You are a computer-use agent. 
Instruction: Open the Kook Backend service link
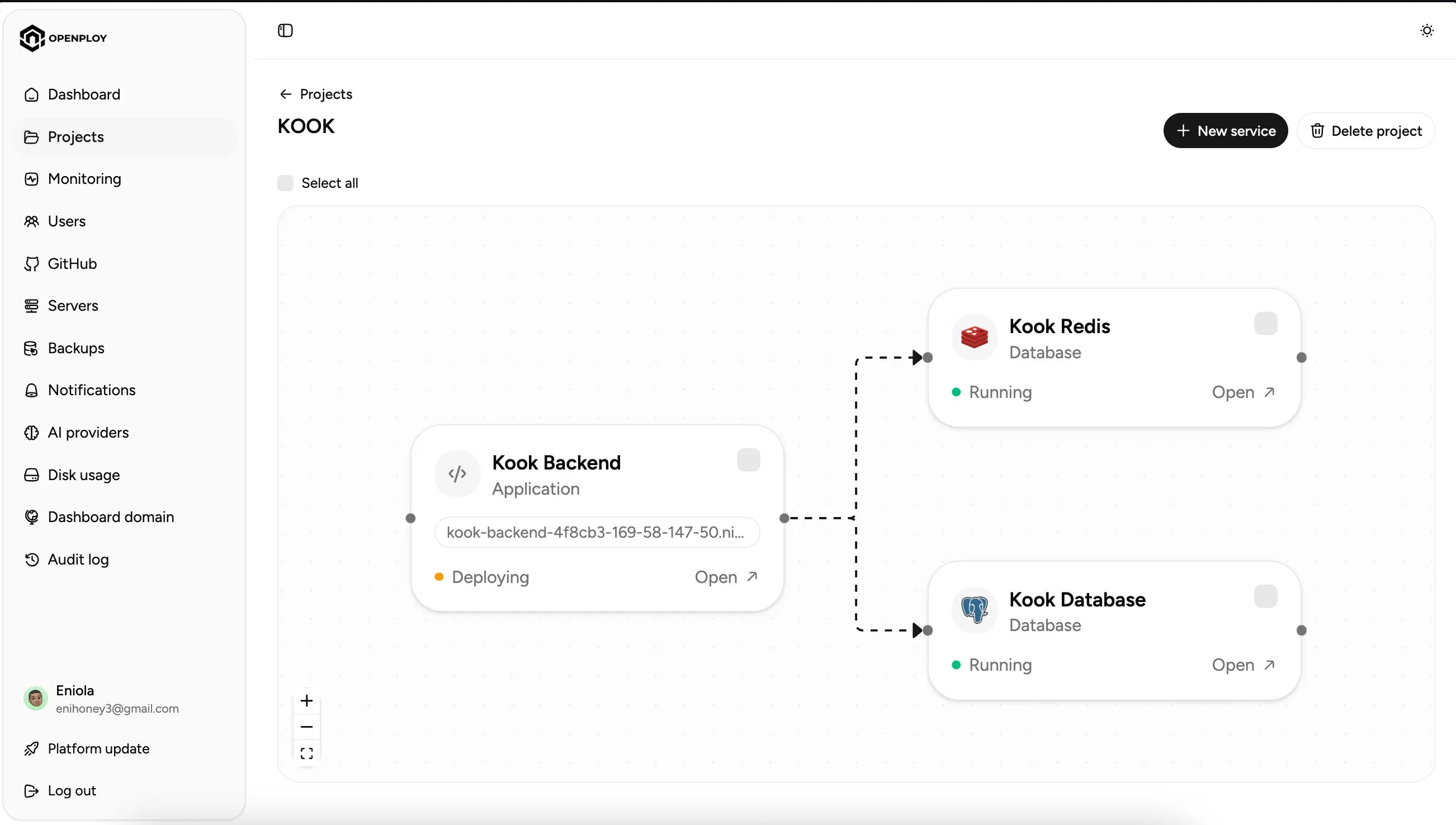[726, 577]
